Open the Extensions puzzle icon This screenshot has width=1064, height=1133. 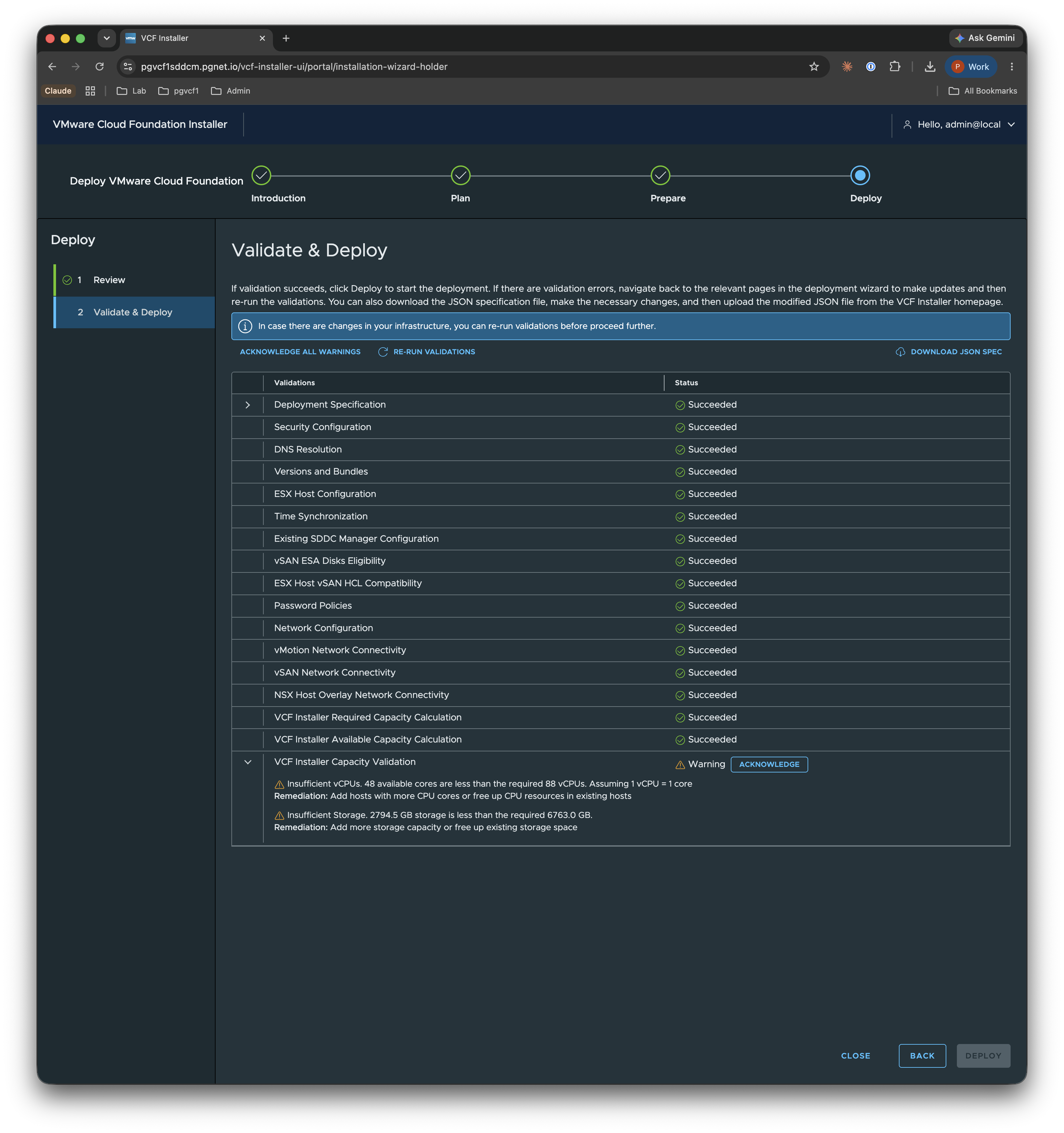point(895,67)
